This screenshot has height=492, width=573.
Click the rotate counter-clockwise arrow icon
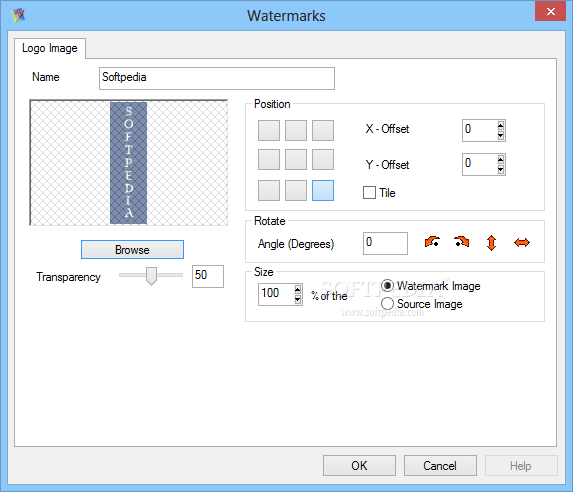click(x=432, y=242)
